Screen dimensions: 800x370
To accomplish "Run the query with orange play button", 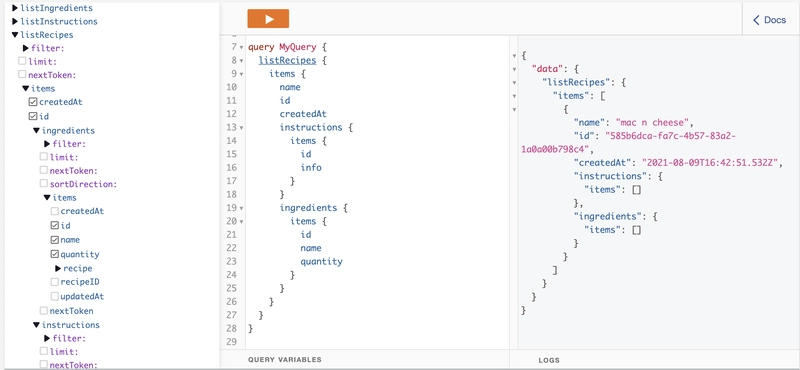I will pos(268,19).
